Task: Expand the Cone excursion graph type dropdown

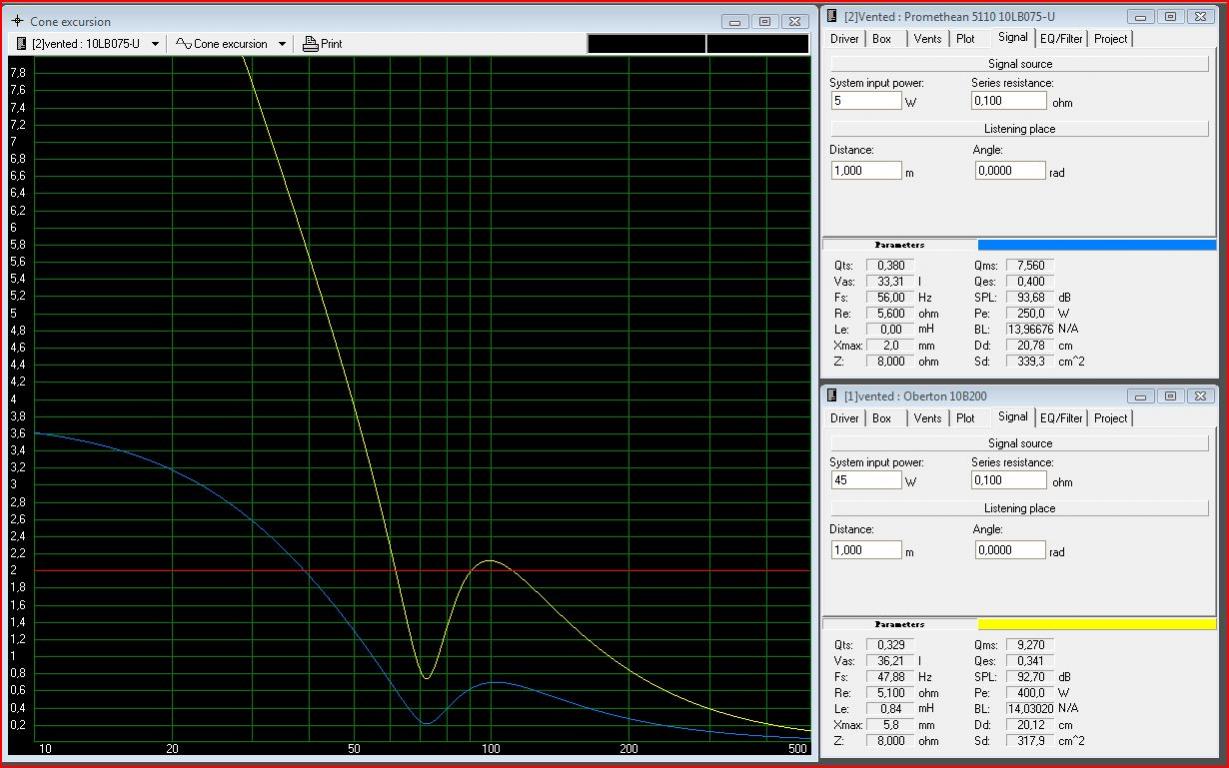Action: tap(282, 44)
